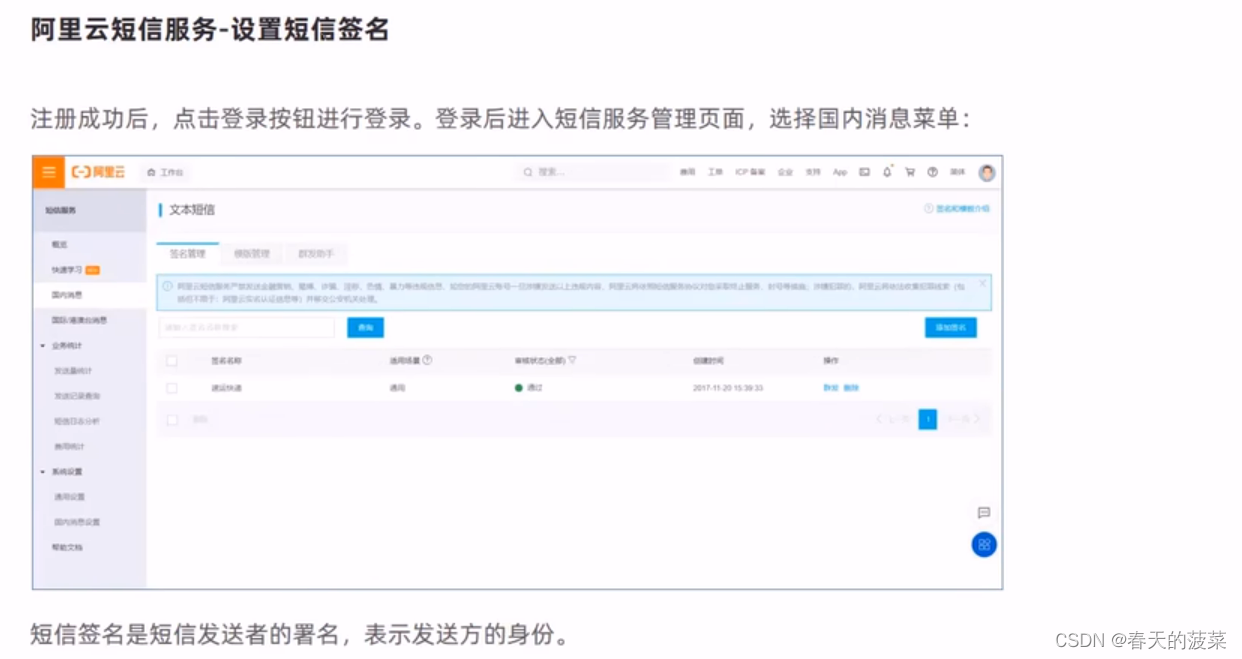This screenshot has width=1242, height=659.
Task: Tick the bottom batch-delete checkbox
Action: [172, 420]
